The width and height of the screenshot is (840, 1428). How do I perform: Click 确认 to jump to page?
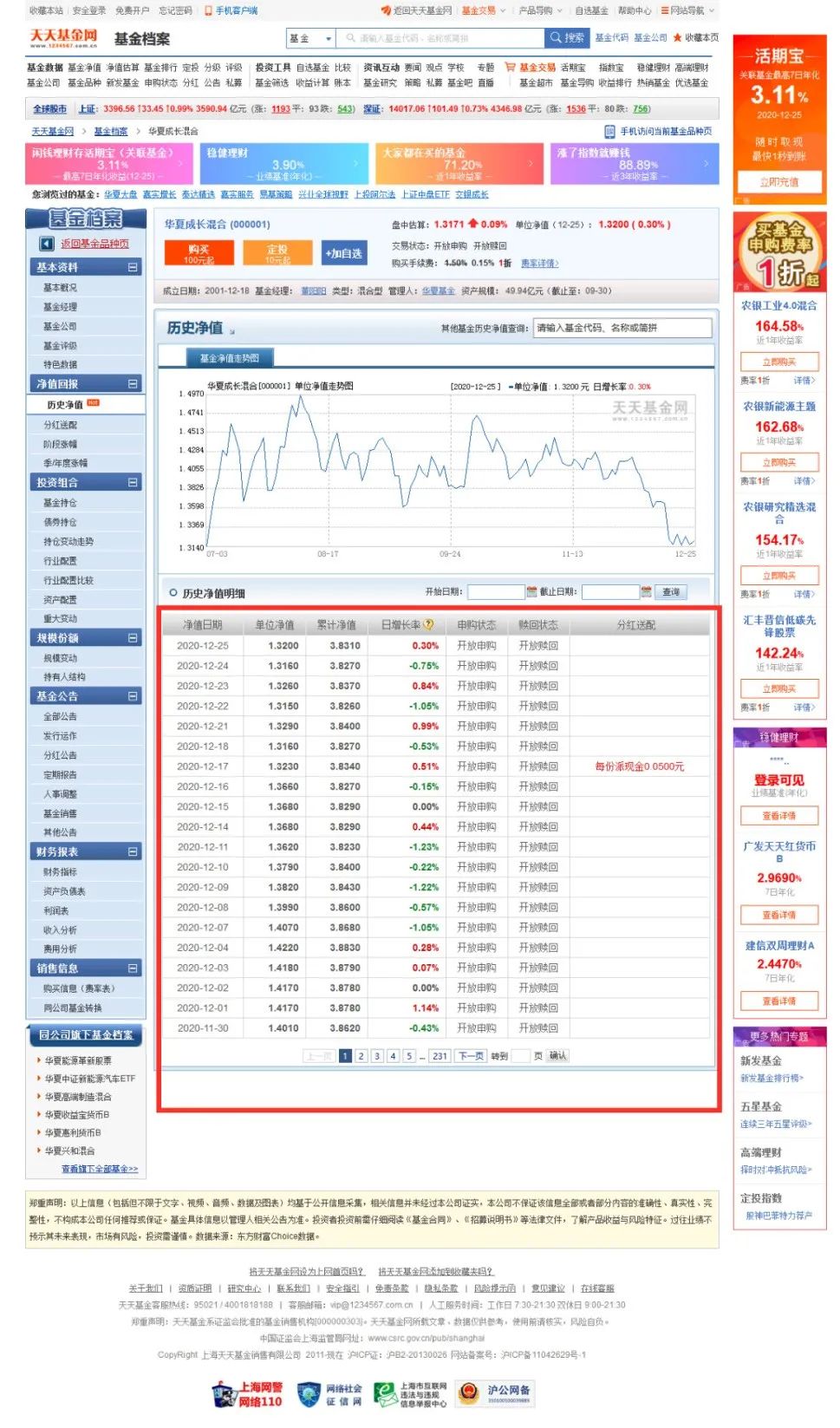(x=557, y=1056)
